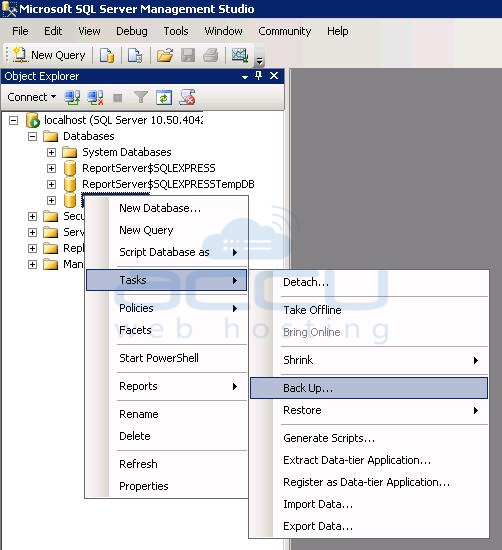Open Object Explorer window position dropdown
Image resolution: width=502 pixels, height=550 pixels.
click(245, 76)
